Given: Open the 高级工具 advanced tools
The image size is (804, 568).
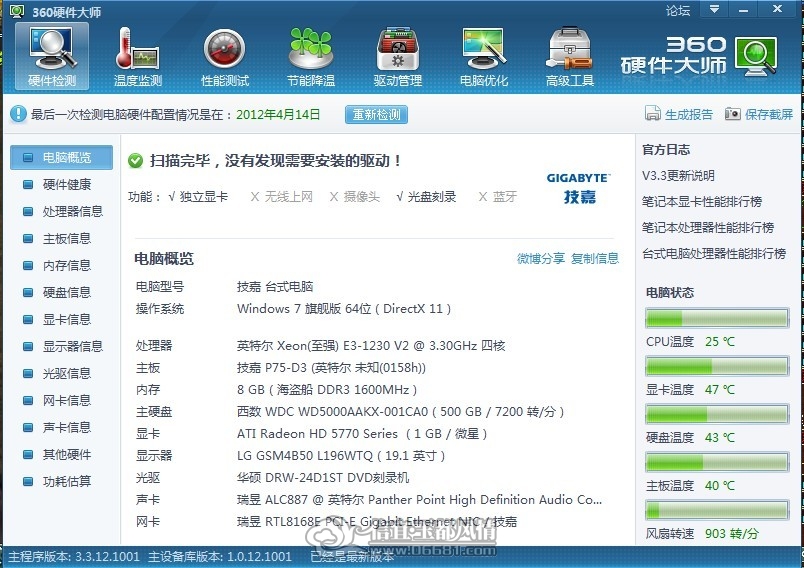Looking at the screenshot, I should click(x=570, y=56).
